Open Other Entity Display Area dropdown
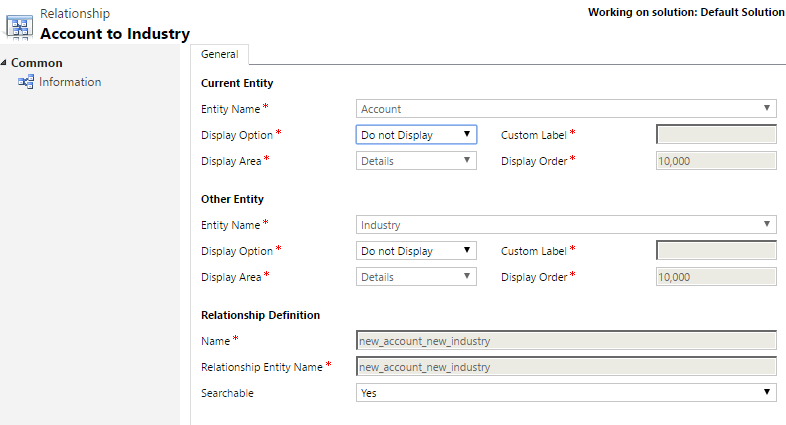Screen dimensions: 786x425 tap(416, 277)
